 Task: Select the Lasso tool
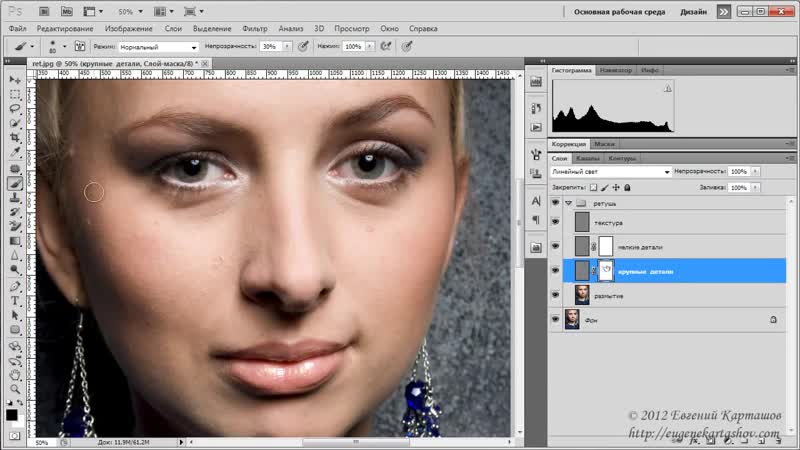point(15,109)
